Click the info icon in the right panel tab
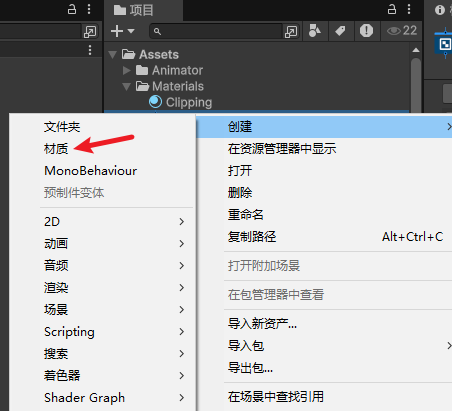The width and height of the screenshot is (452, 411). click(x=440, y=10)
